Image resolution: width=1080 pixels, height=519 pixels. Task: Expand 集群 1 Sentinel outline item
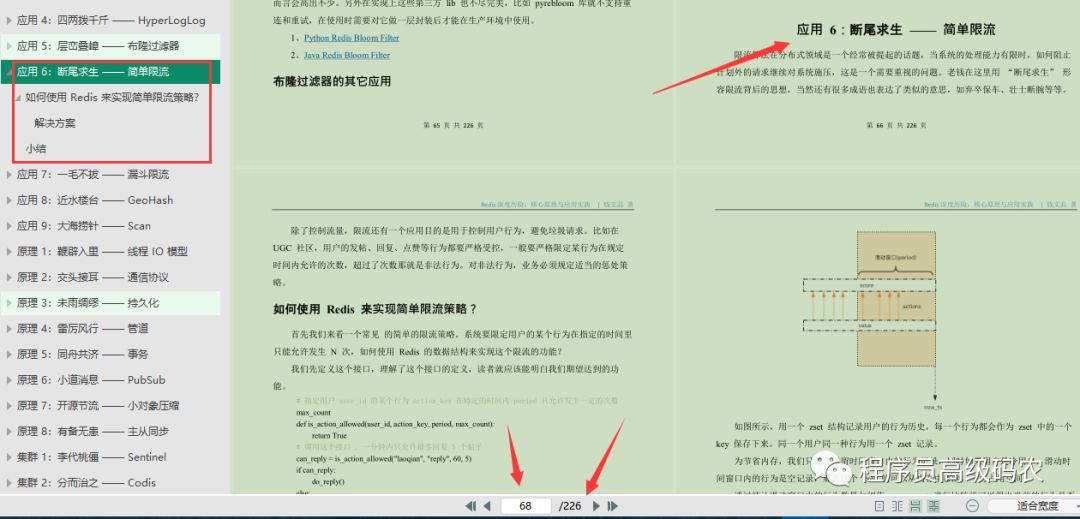pyautogui.click(x=9, y=457)
